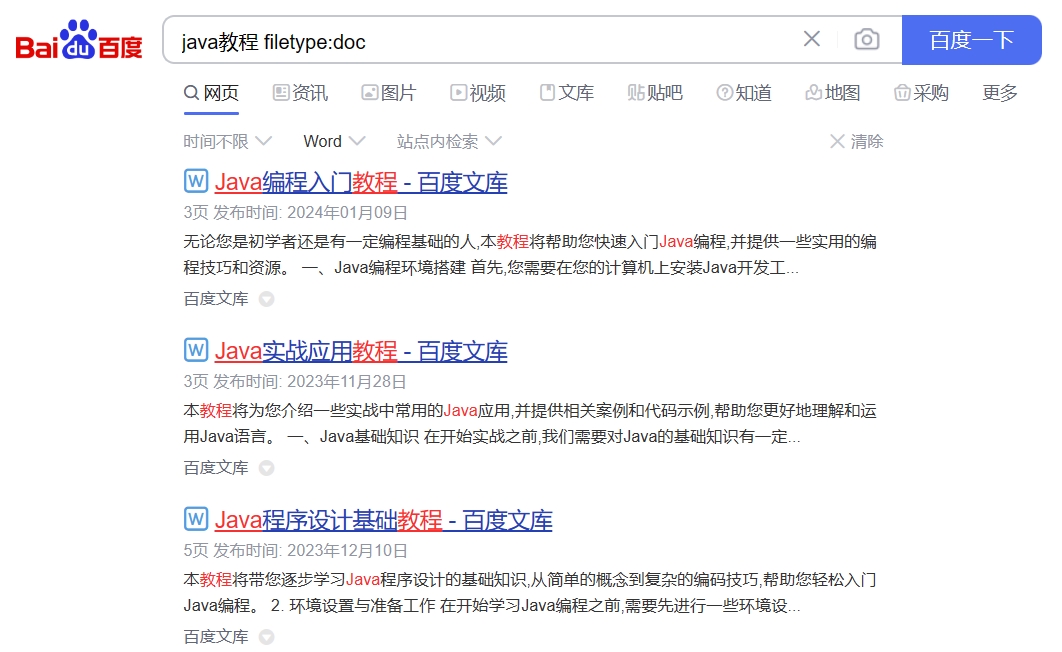This screenshot has height=652, width=1062.
Task: Click the feedback badge under Java程序设计基础教程 result
Action: pyautogui.click(x=265, y=636)
